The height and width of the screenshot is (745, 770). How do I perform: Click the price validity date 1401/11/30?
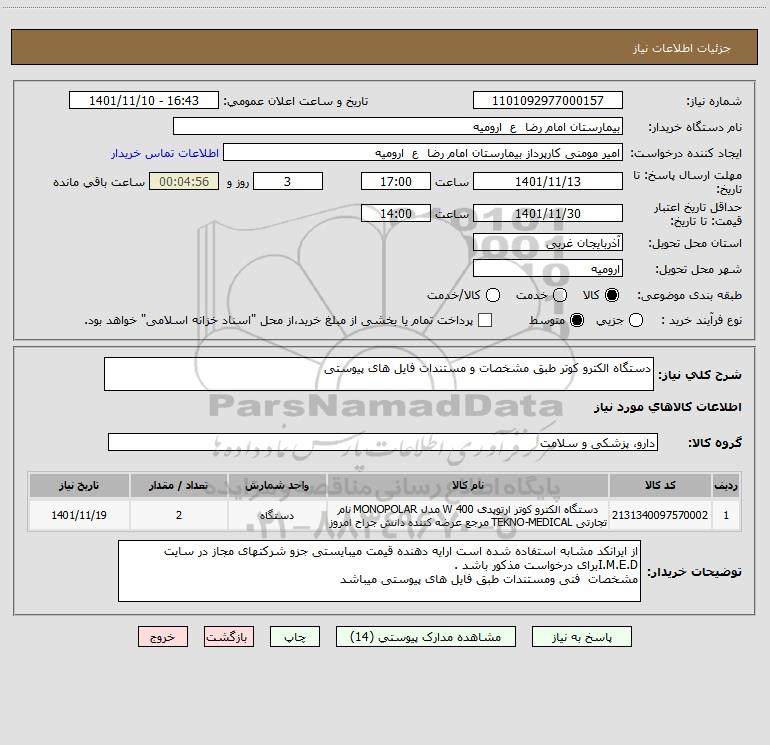tap(548, 213)
